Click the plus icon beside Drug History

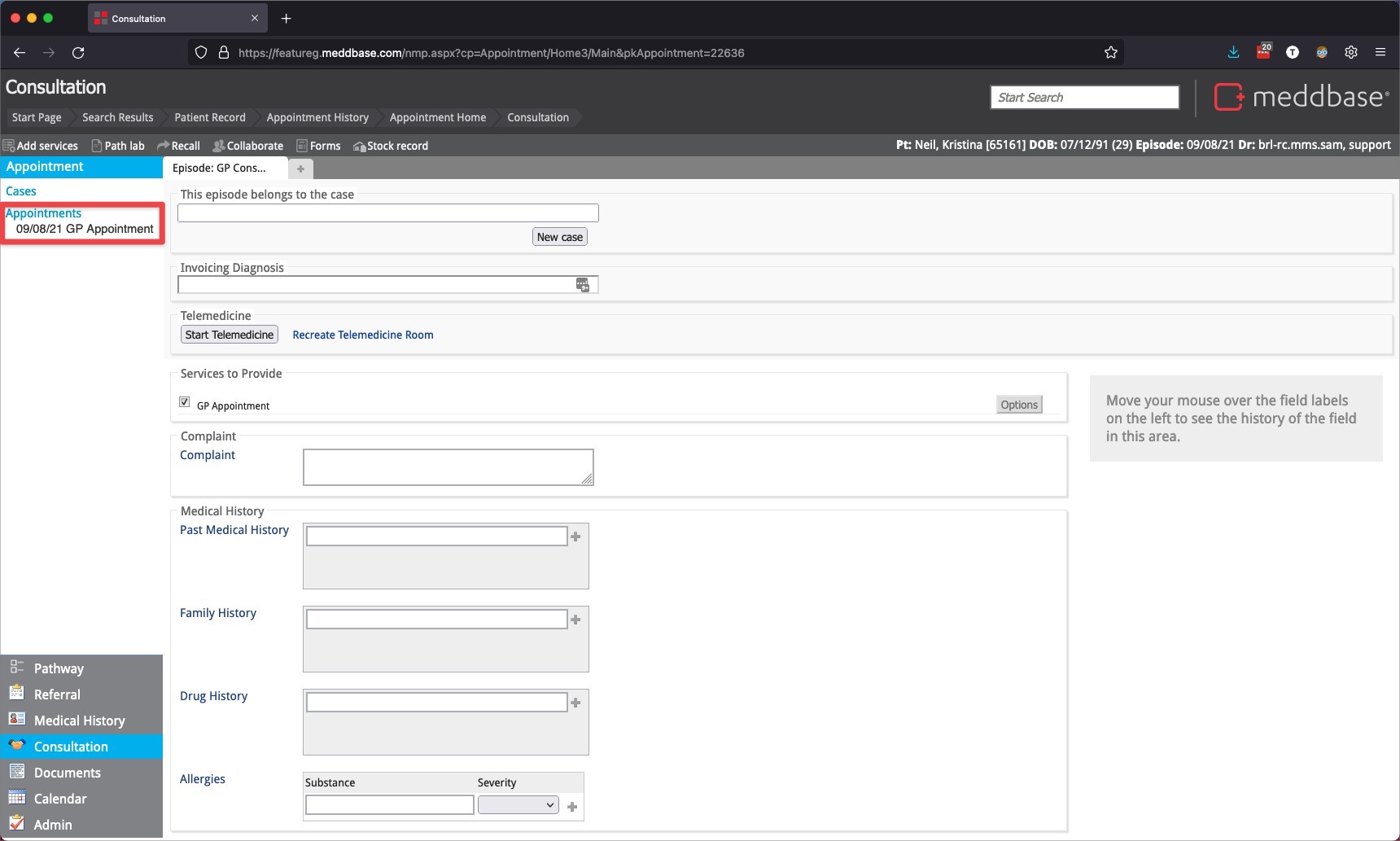[x=575, y=703]
